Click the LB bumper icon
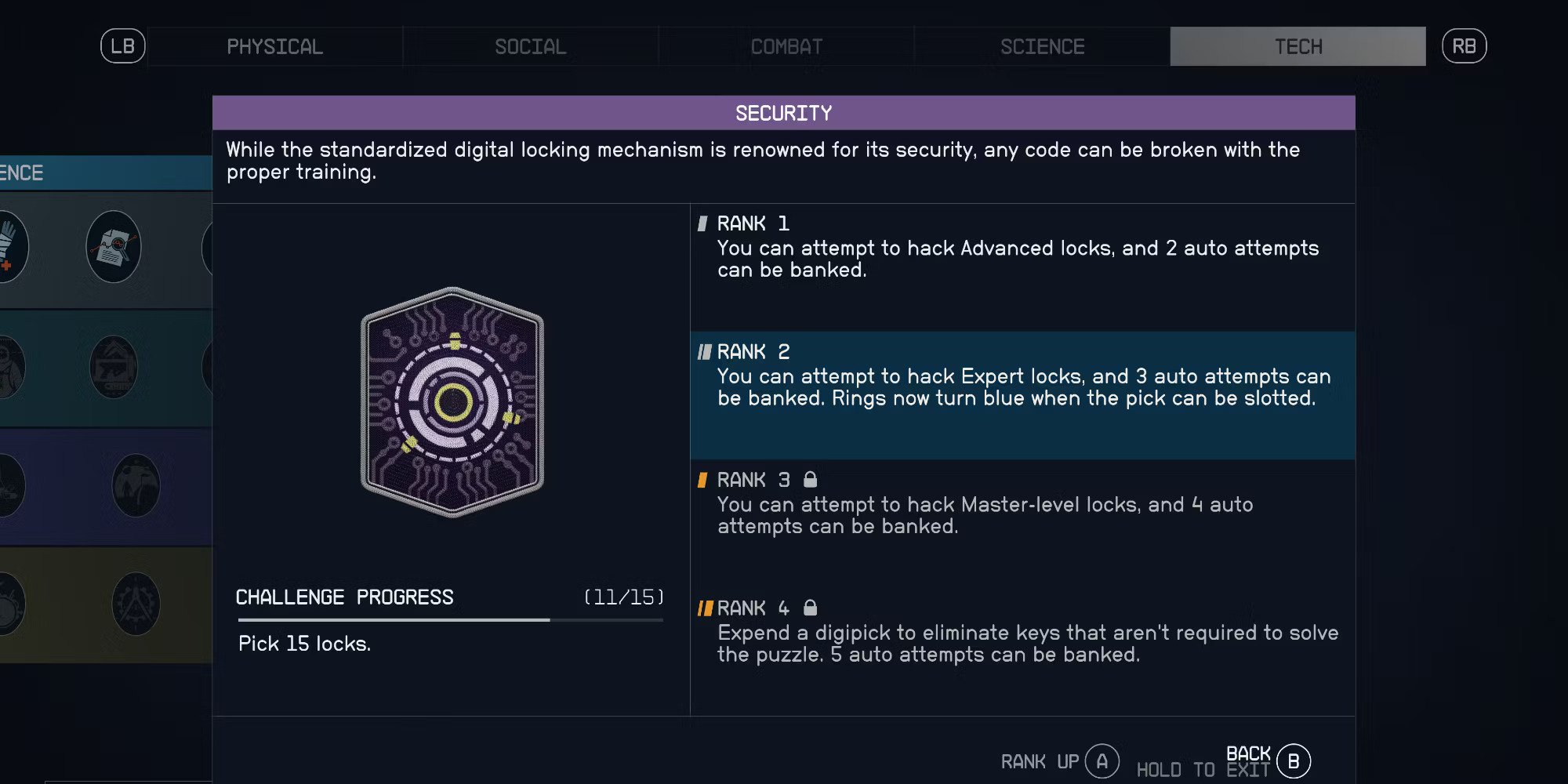Viewport: 1568px width, 784px height. [x=122, y=45]
